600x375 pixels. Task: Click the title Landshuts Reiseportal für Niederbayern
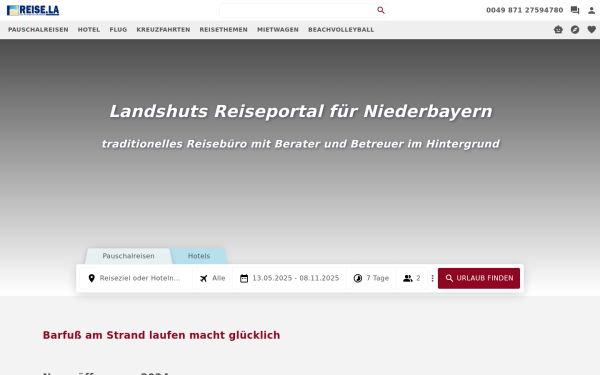[301, 111]
